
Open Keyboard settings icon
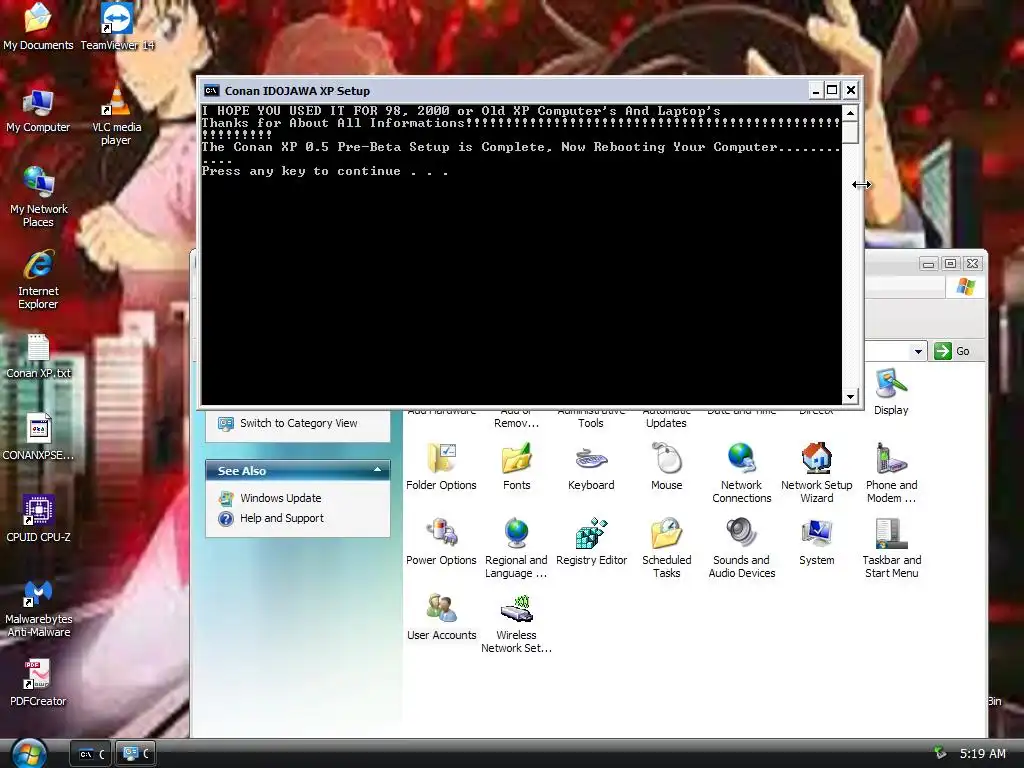pyautogui.click(x=591, y=466)
